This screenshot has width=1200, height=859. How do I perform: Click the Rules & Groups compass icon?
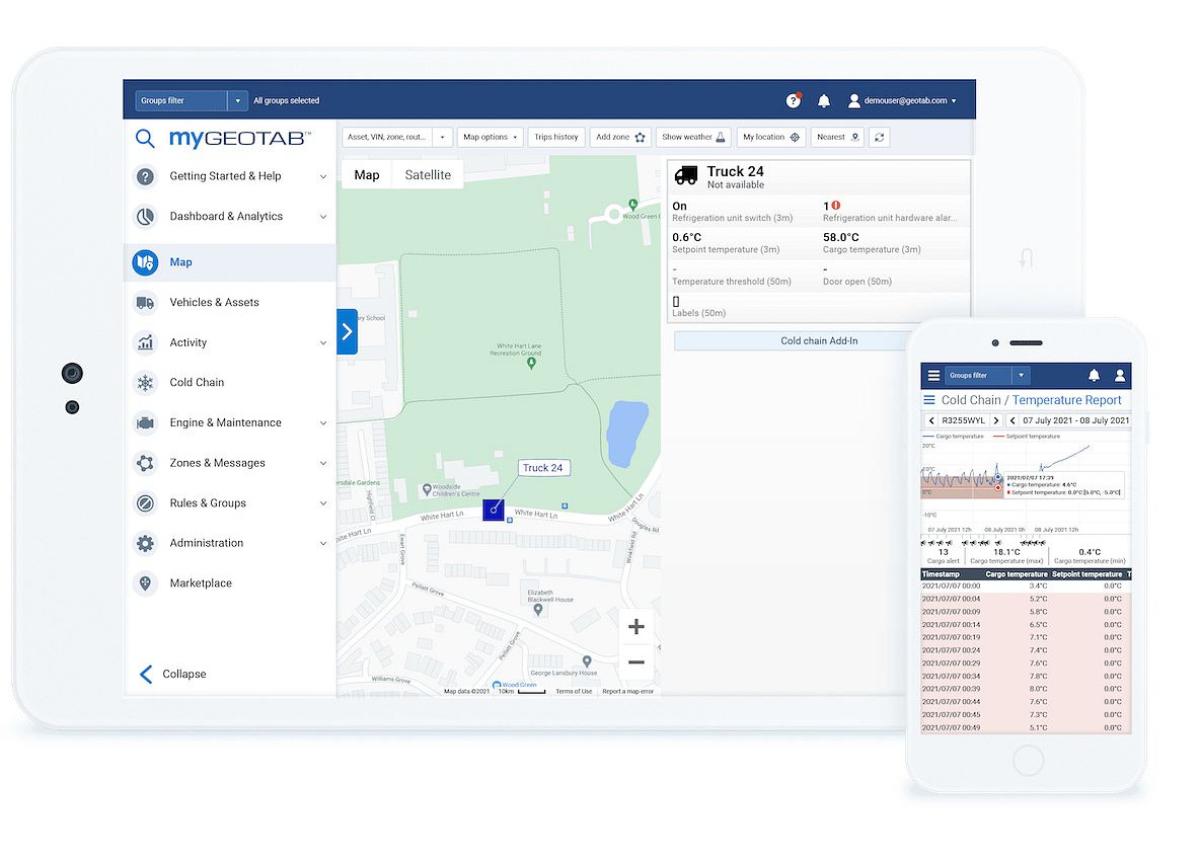(145, 503)
